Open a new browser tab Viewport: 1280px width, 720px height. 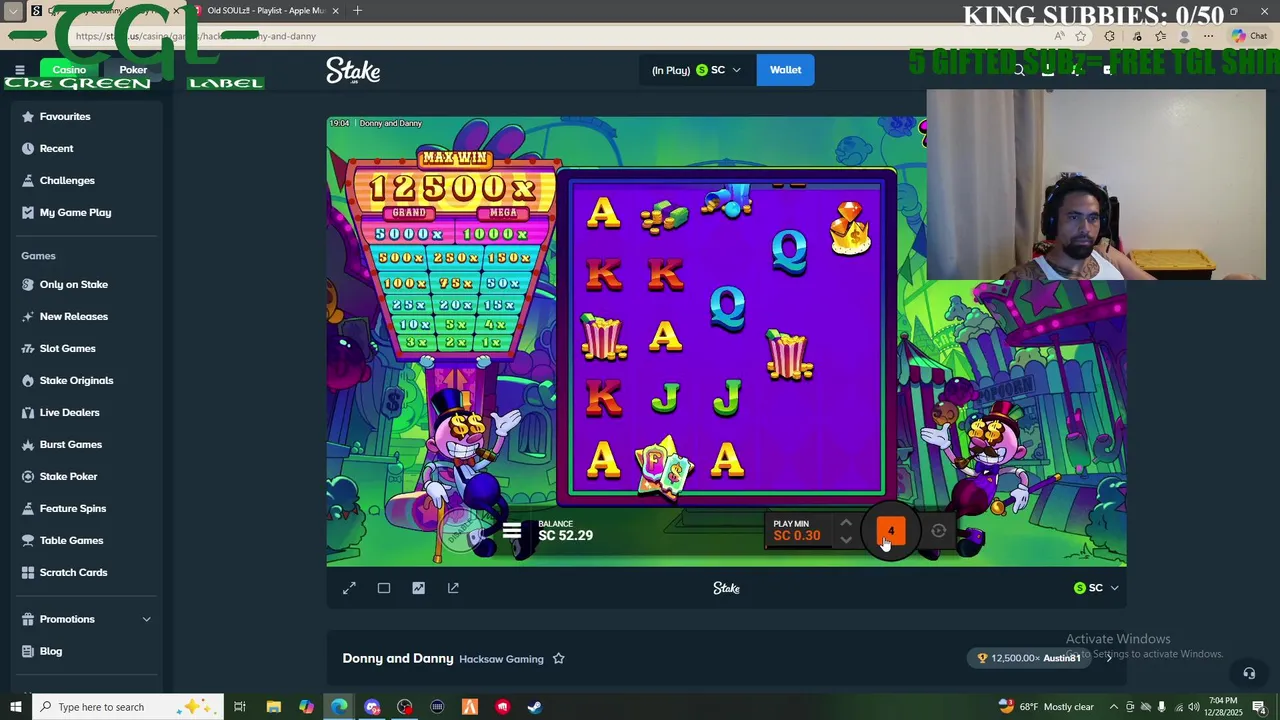[x=357, y=11]
